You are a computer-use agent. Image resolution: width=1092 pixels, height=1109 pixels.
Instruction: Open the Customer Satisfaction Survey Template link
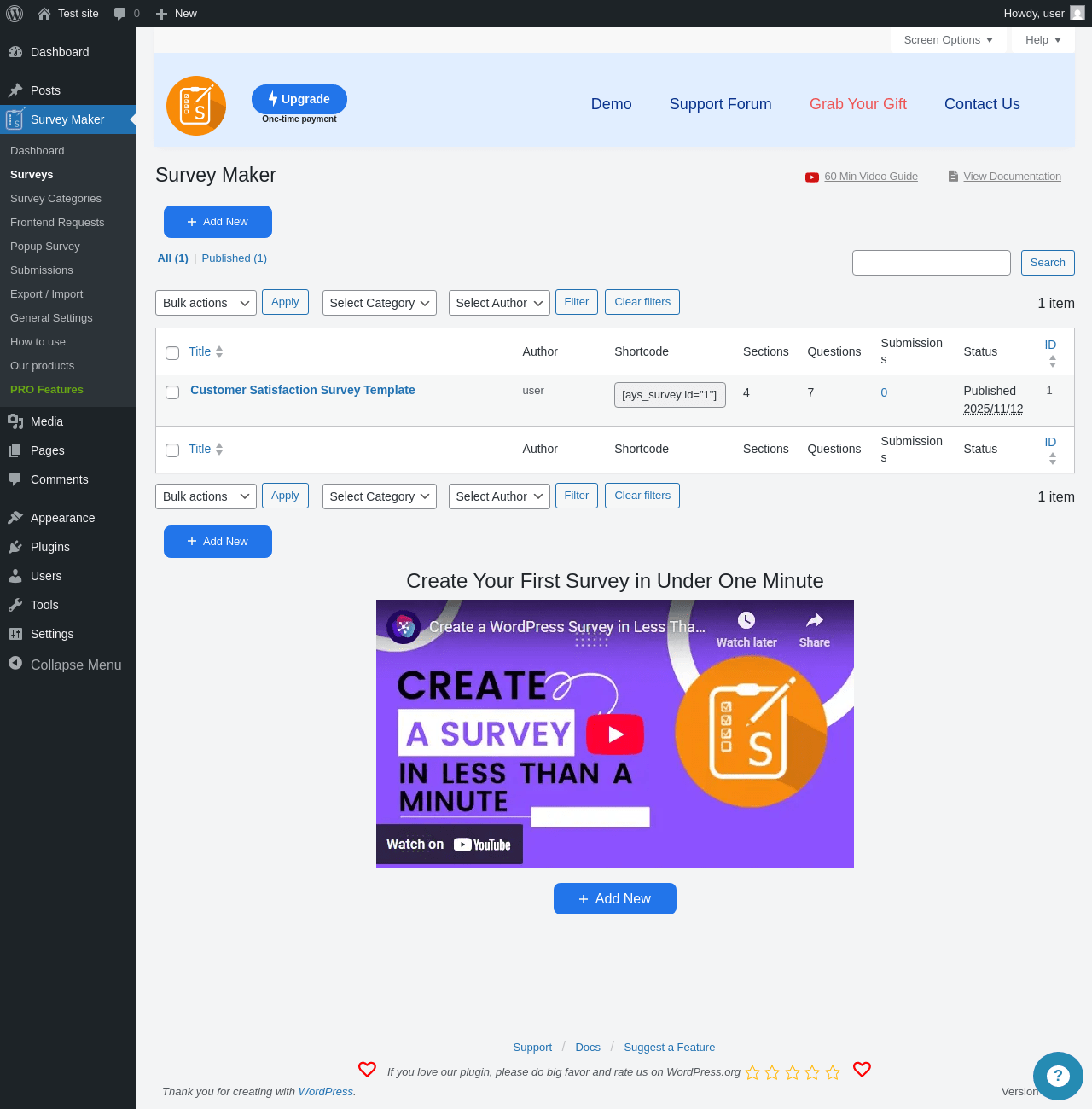pos(303,390)
